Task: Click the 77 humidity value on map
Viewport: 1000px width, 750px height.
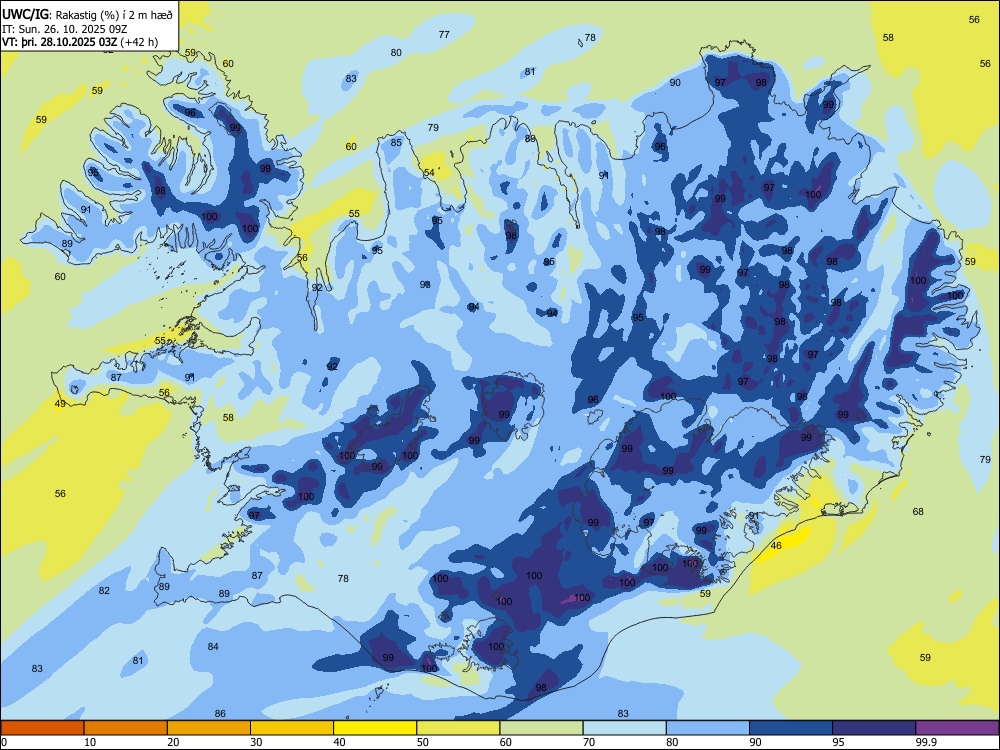Action: (x=444, y=34)
